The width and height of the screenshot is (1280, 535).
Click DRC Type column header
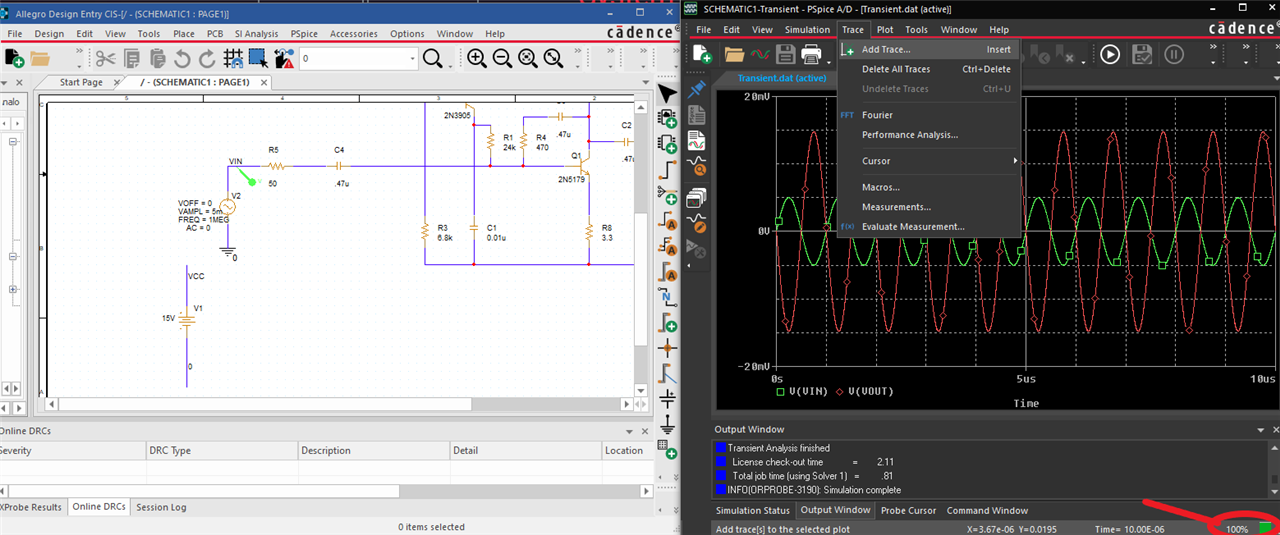click(x=220, y=450)
